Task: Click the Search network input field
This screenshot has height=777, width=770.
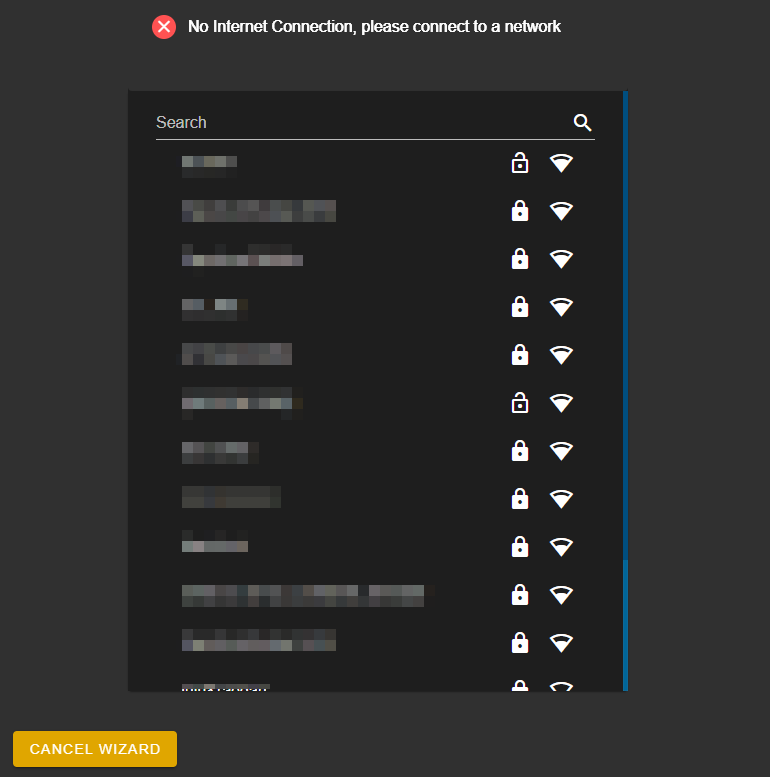Action: click(375, 123)
